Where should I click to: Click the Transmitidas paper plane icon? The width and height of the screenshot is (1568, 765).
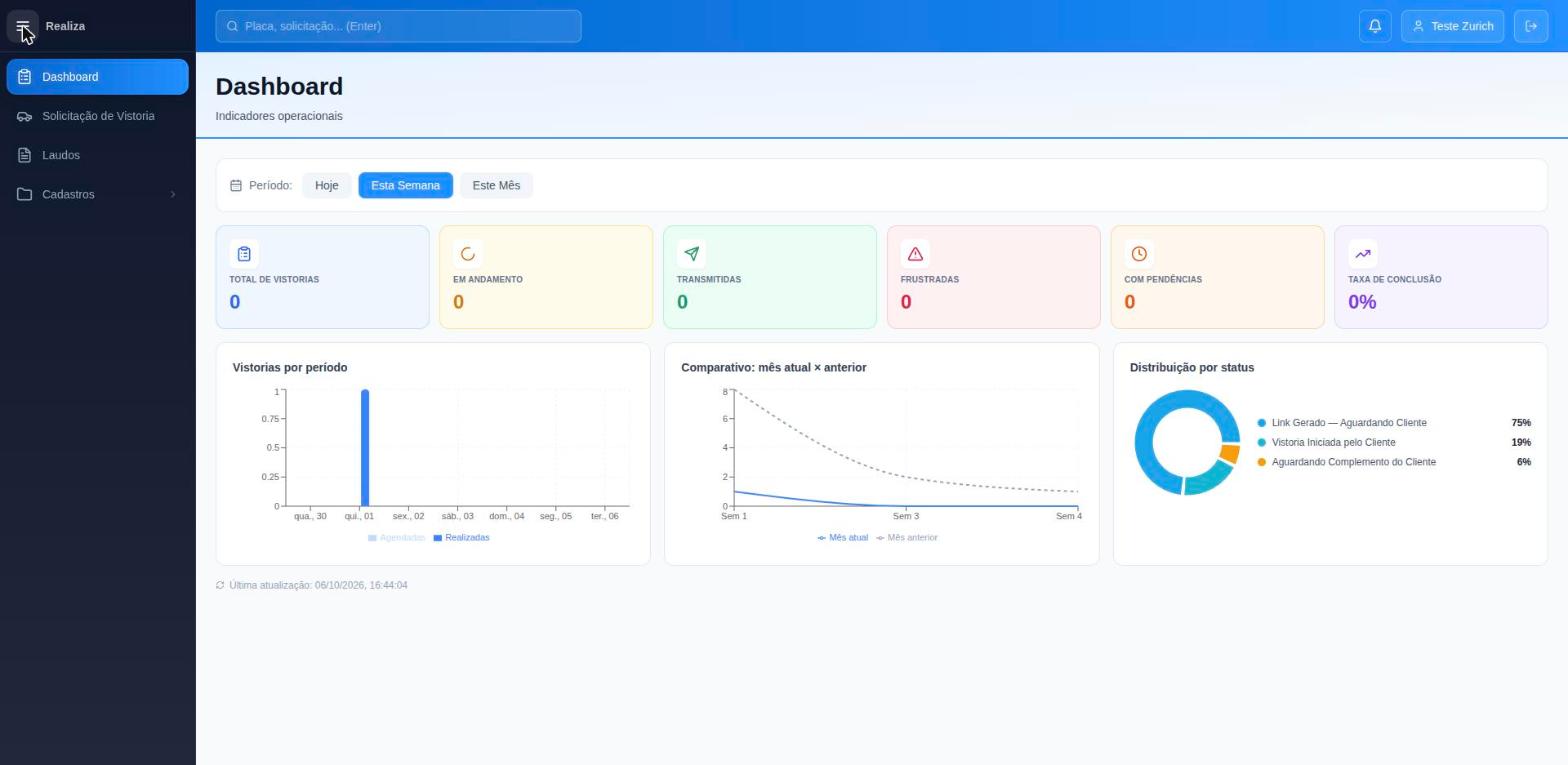pos(692,254)
